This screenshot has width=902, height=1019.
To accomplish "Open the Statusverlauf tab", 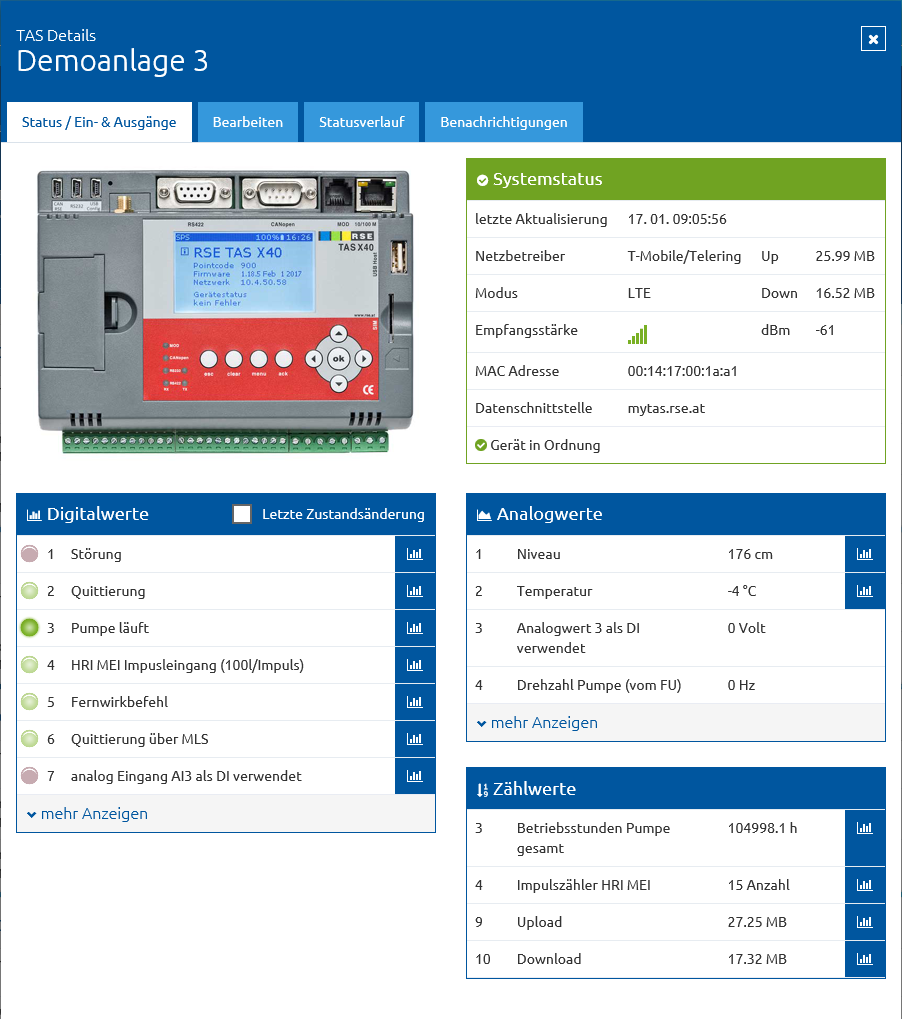I will tap(361, 122).
